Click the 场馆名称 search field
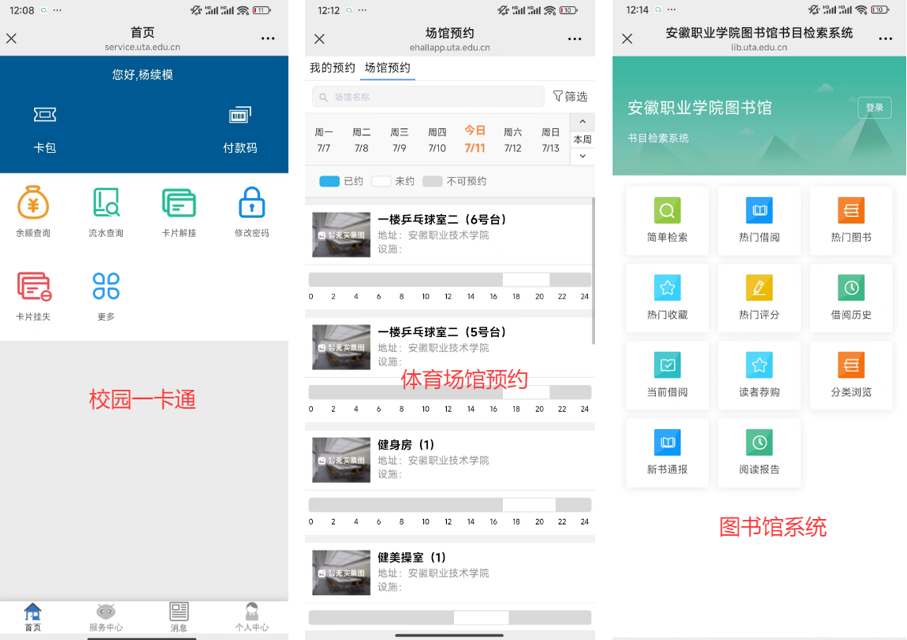 429,97
